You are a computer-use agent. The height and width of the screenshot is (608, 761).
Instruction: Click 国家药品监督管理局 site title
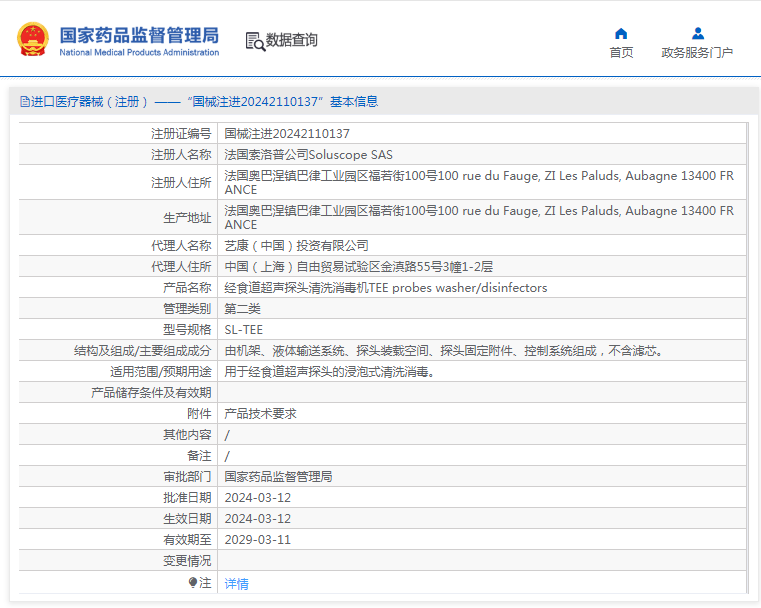click(139, 35)
